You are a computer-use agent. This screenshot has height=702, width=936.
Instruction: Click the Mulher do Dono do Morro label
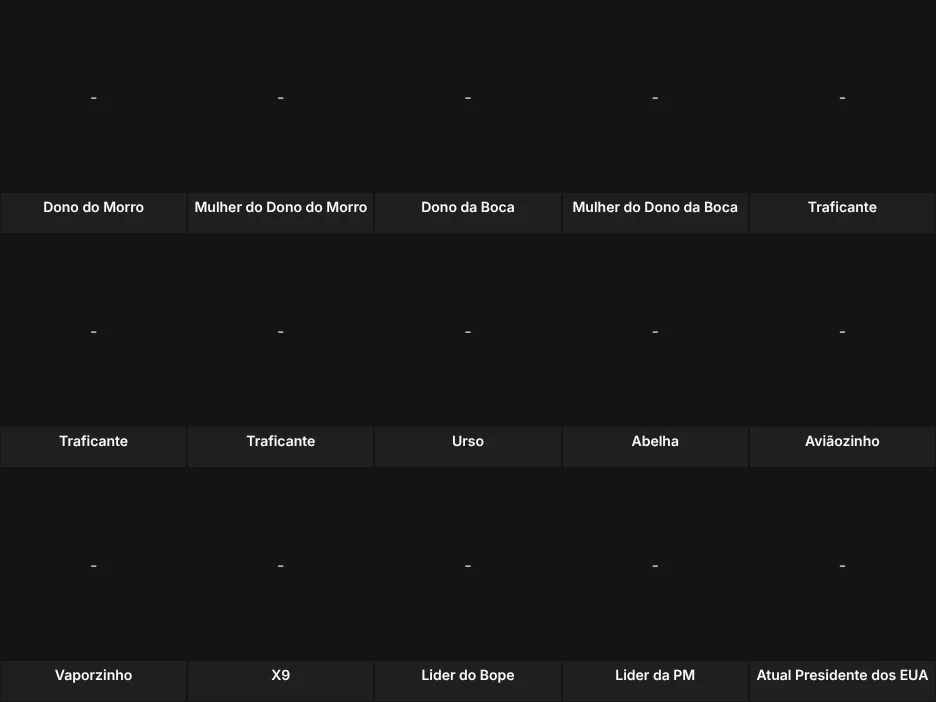(x=281, y=207)
